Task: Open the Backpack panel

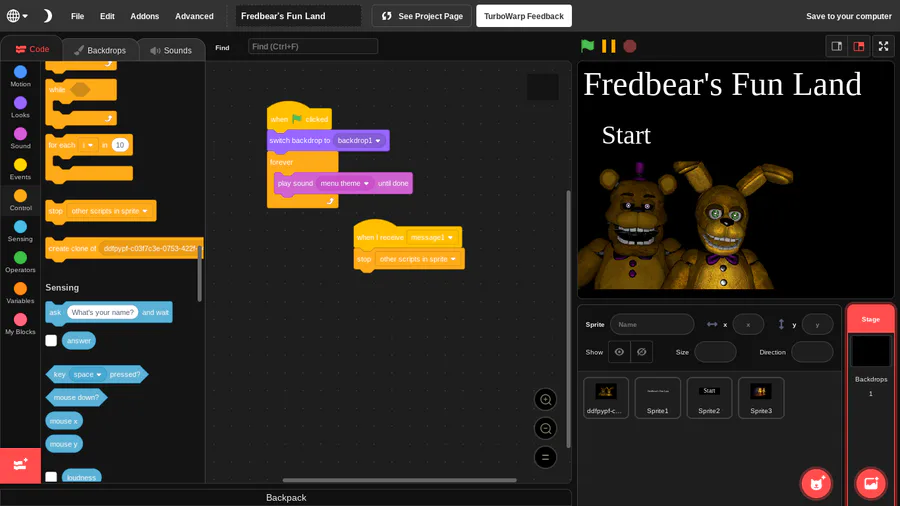Action: click(286, 497)
